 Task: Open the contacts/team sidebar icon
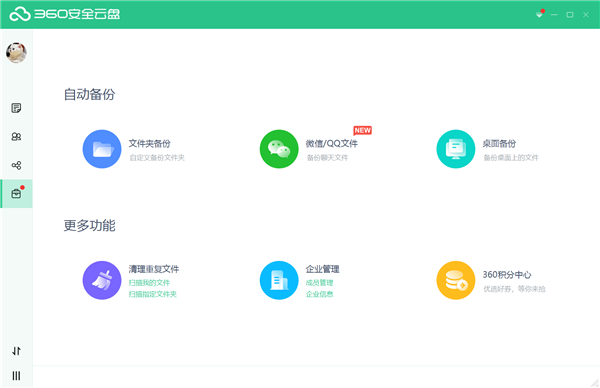click(x=16, y=137)
